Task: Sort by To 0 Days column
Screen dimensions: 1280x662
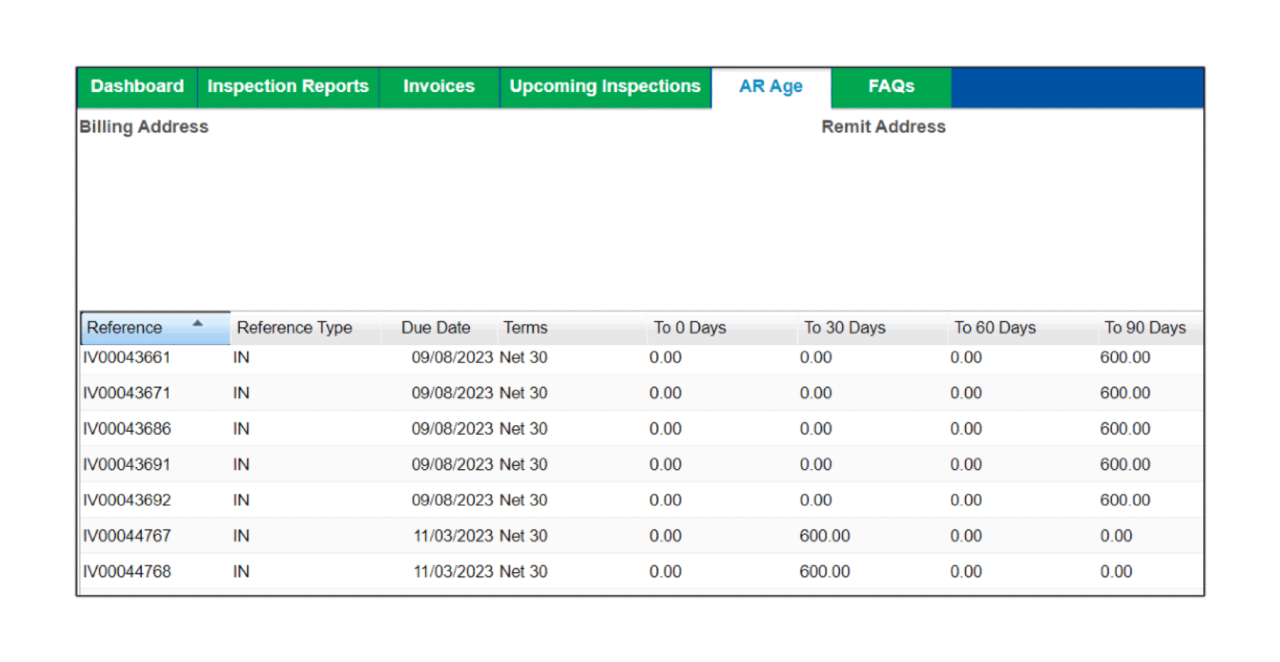Action: pos(690,328)
